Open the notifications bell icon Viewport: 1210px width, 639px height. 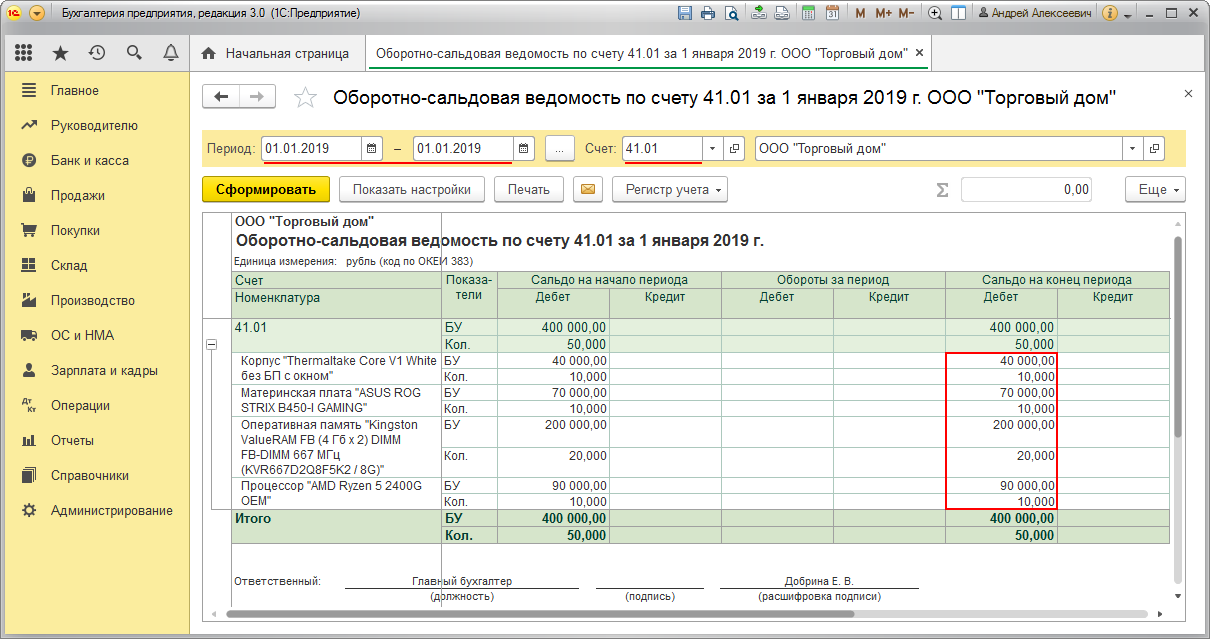171,53
